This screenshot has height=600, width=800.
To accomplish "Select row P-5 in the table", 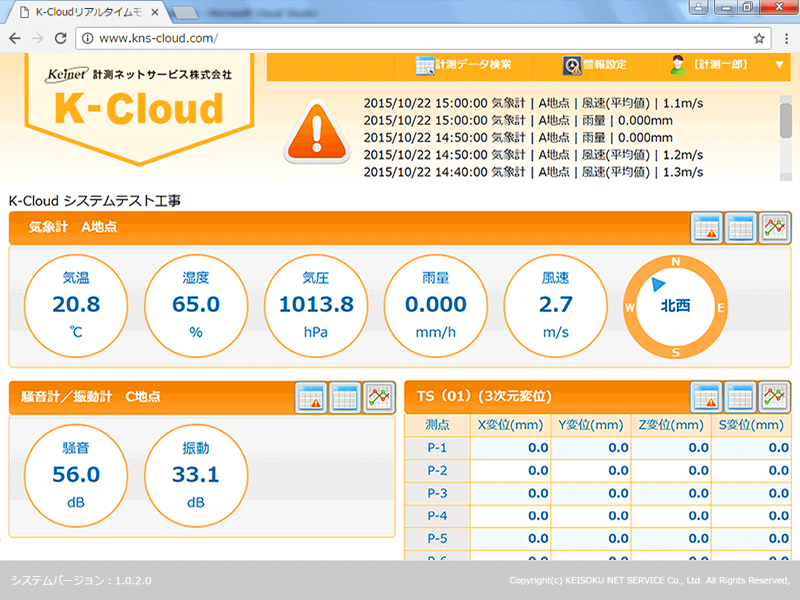I will 597,538.
